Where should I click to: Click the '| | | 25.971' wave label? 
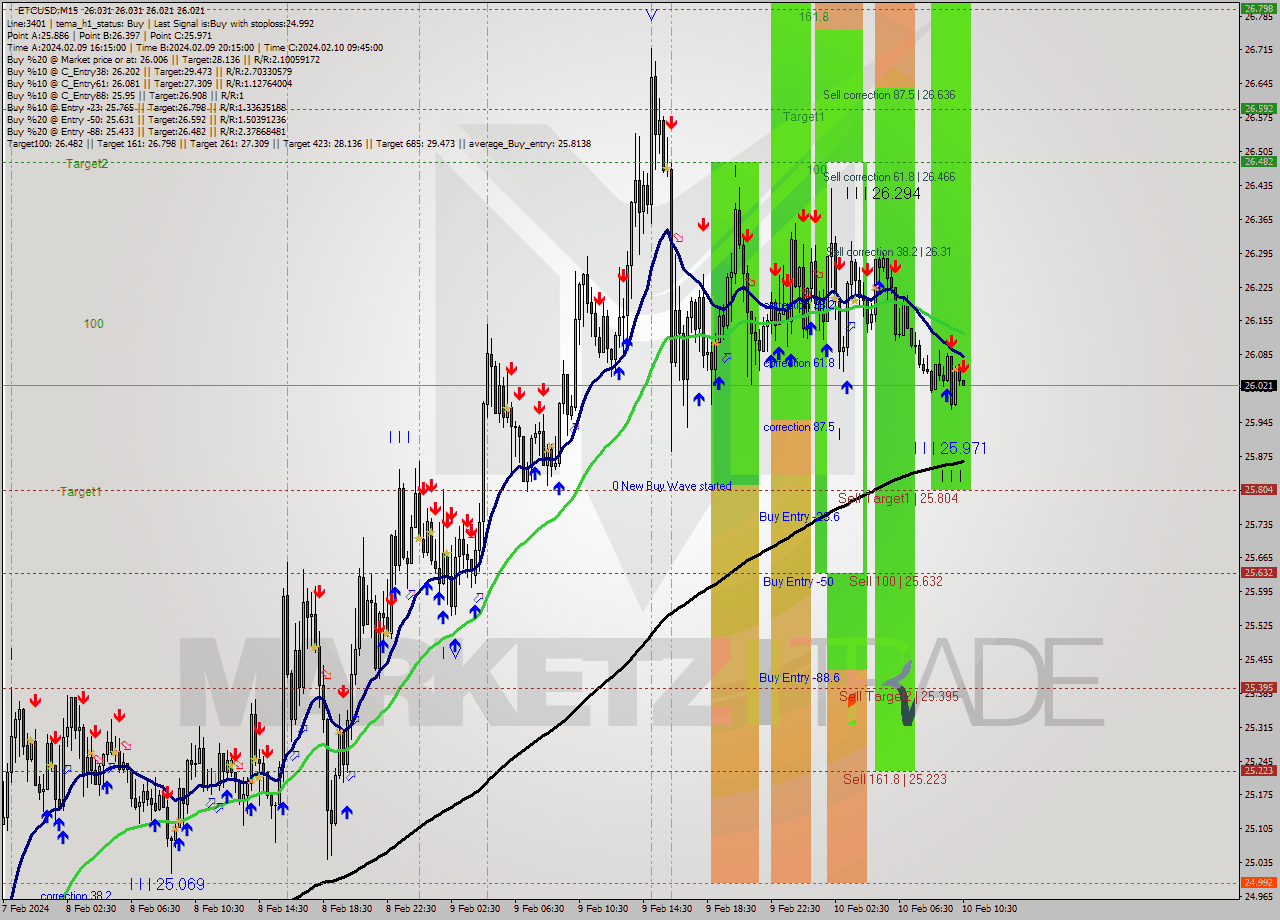[x=950, y=448]
